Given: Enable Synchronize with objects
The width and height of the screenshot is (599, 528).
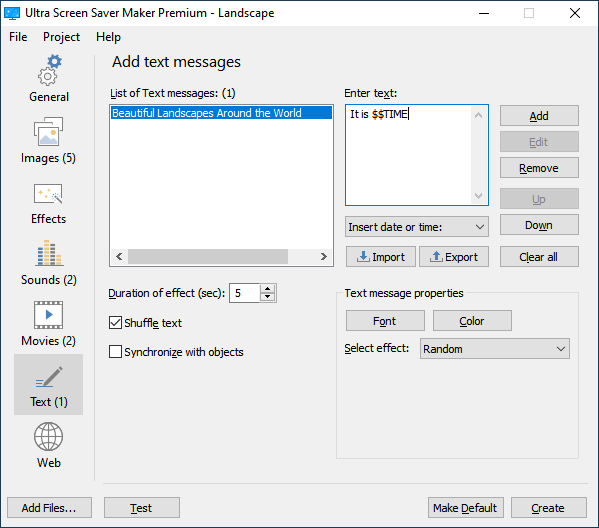Looking at the screenshot, I should pos(115,351).
